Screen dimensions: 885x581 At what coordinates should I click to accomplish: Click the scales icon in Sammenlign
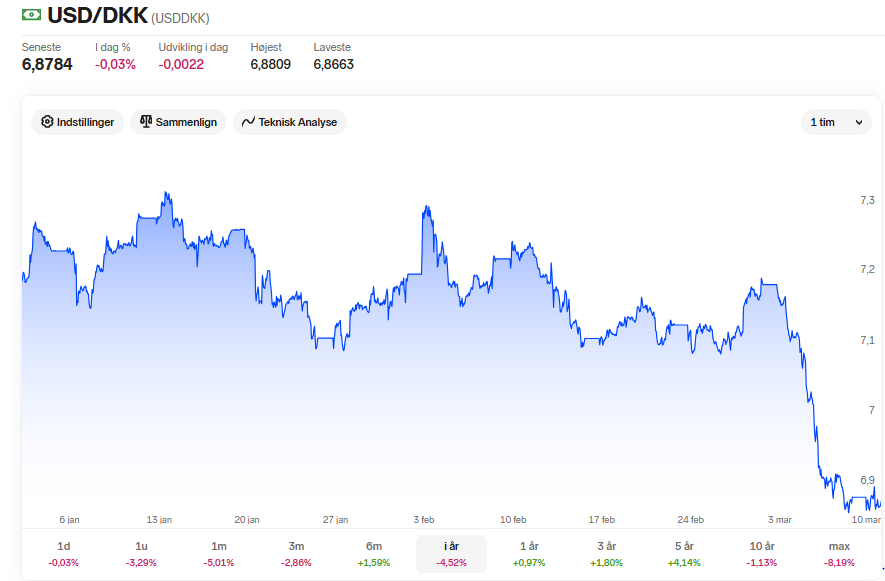coord(146,121)
